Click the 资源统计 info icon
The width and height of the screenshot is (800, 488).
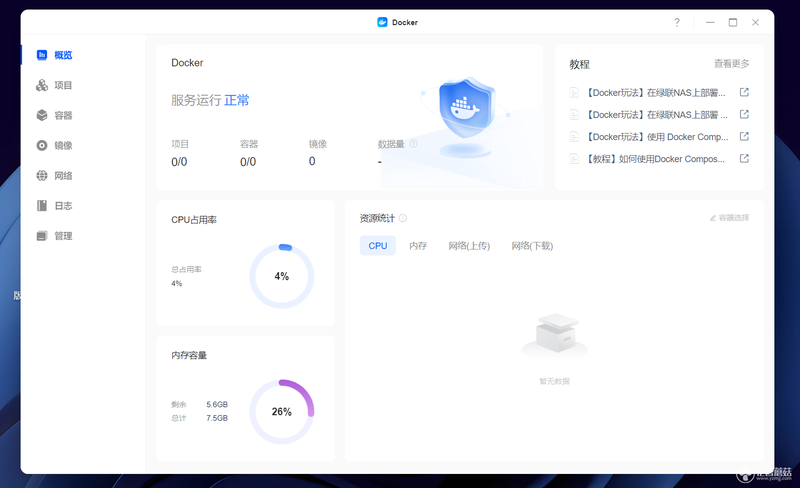[x=403, y=218]
